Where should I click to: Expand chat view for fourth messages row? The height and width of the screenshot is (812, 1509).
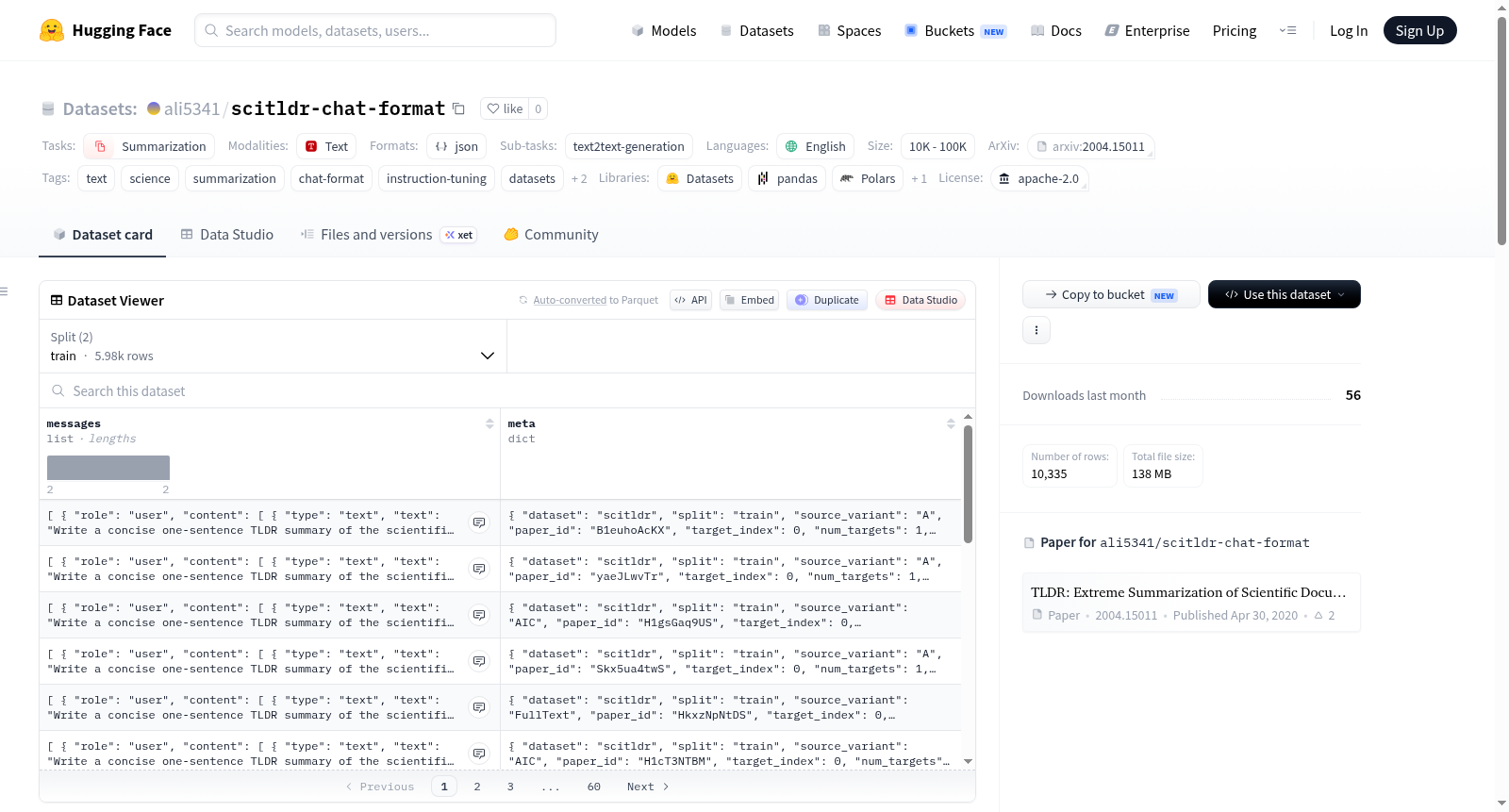tap(479, 661)
